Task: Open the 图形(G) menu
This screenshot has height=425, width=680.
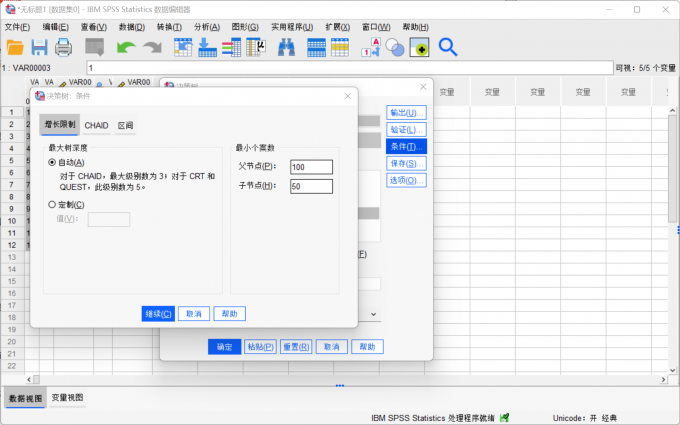Action: (245, 27)
